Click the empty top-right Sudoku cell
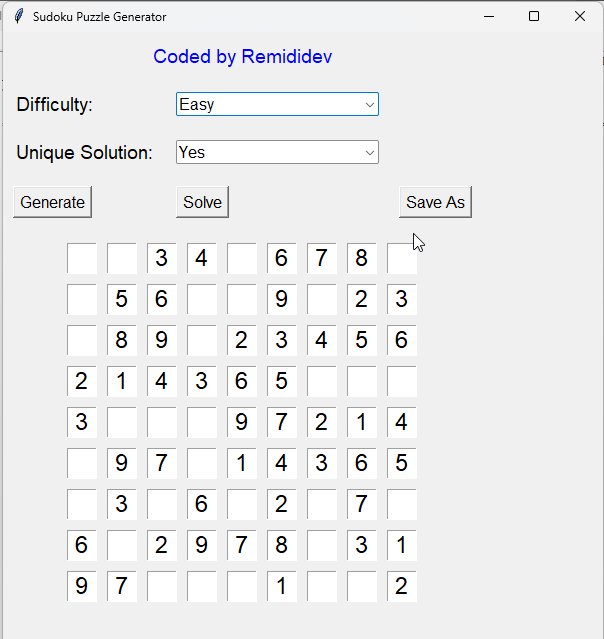The width and height of the screenshot is (604, 639). pyautogui.click(x=401, y=258)
